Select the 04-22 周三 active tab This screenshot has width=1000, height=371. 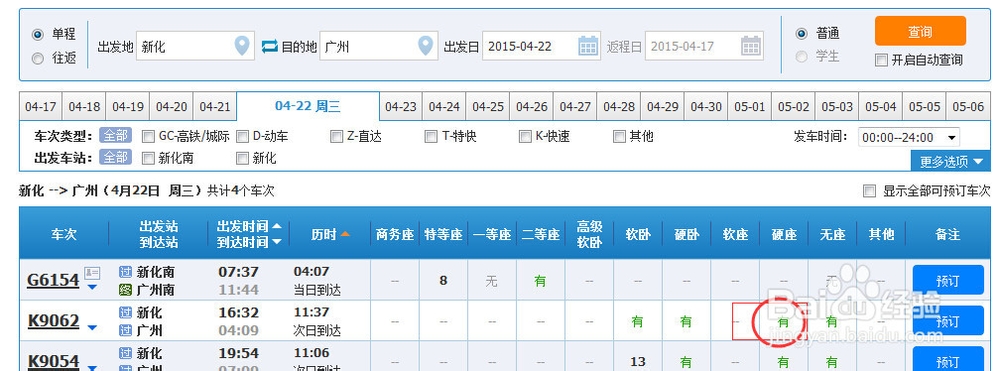[x=308, y=106]
